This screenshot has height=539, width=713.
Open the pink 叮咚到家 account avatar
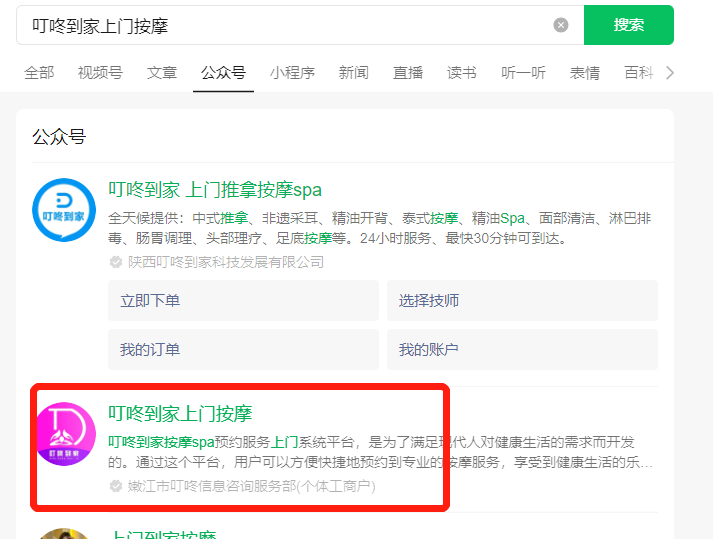pyautogui.click(x=65, y=433)
